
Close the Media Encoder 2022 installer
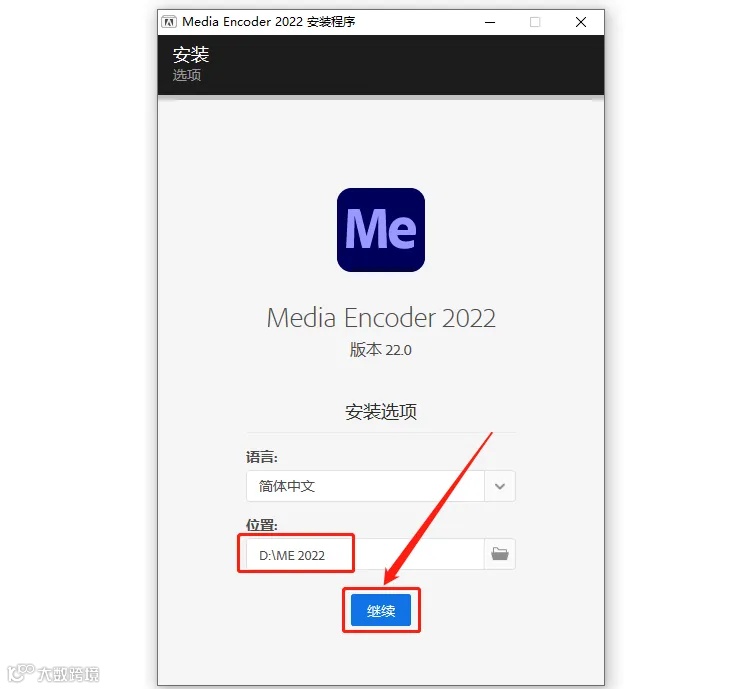point(581,22)
